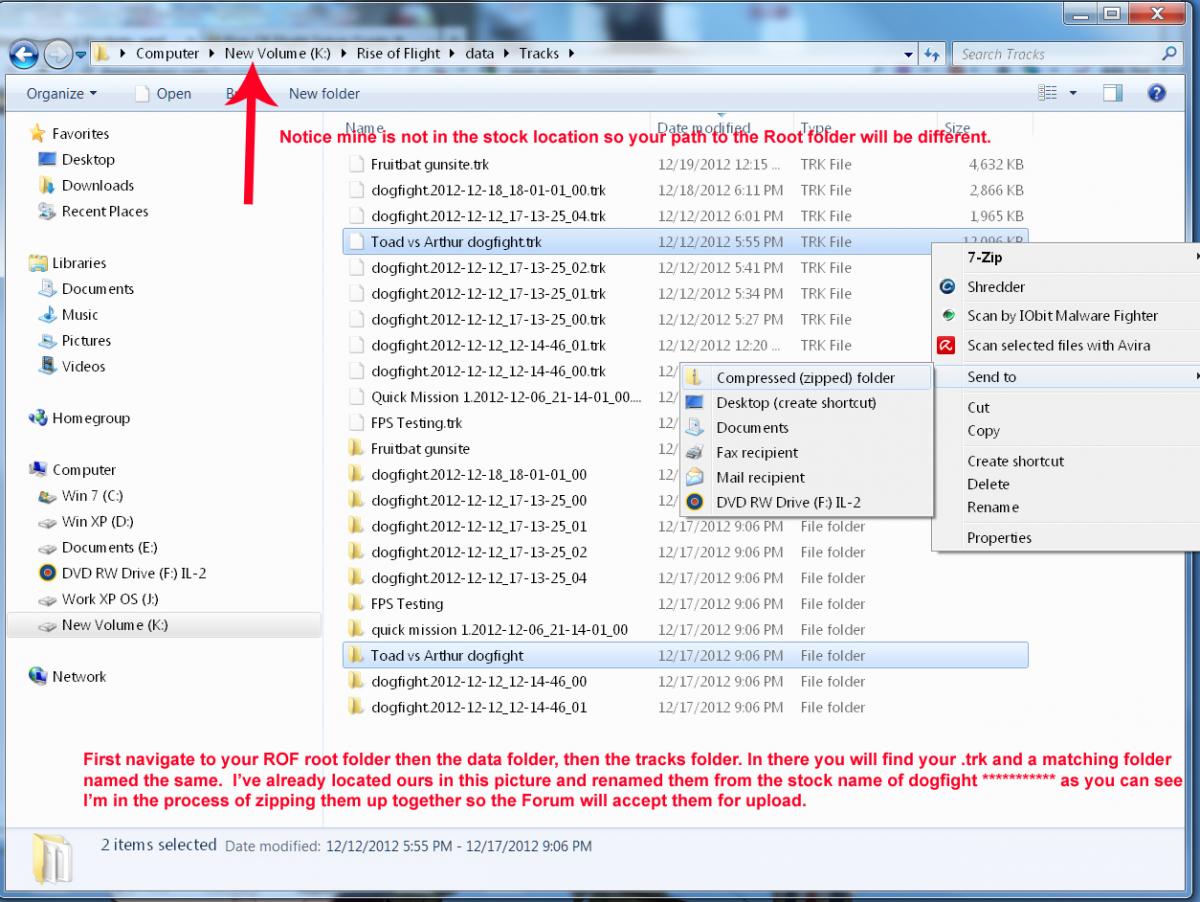Click the Computer icon in the navigation pane

coord(38,470)
